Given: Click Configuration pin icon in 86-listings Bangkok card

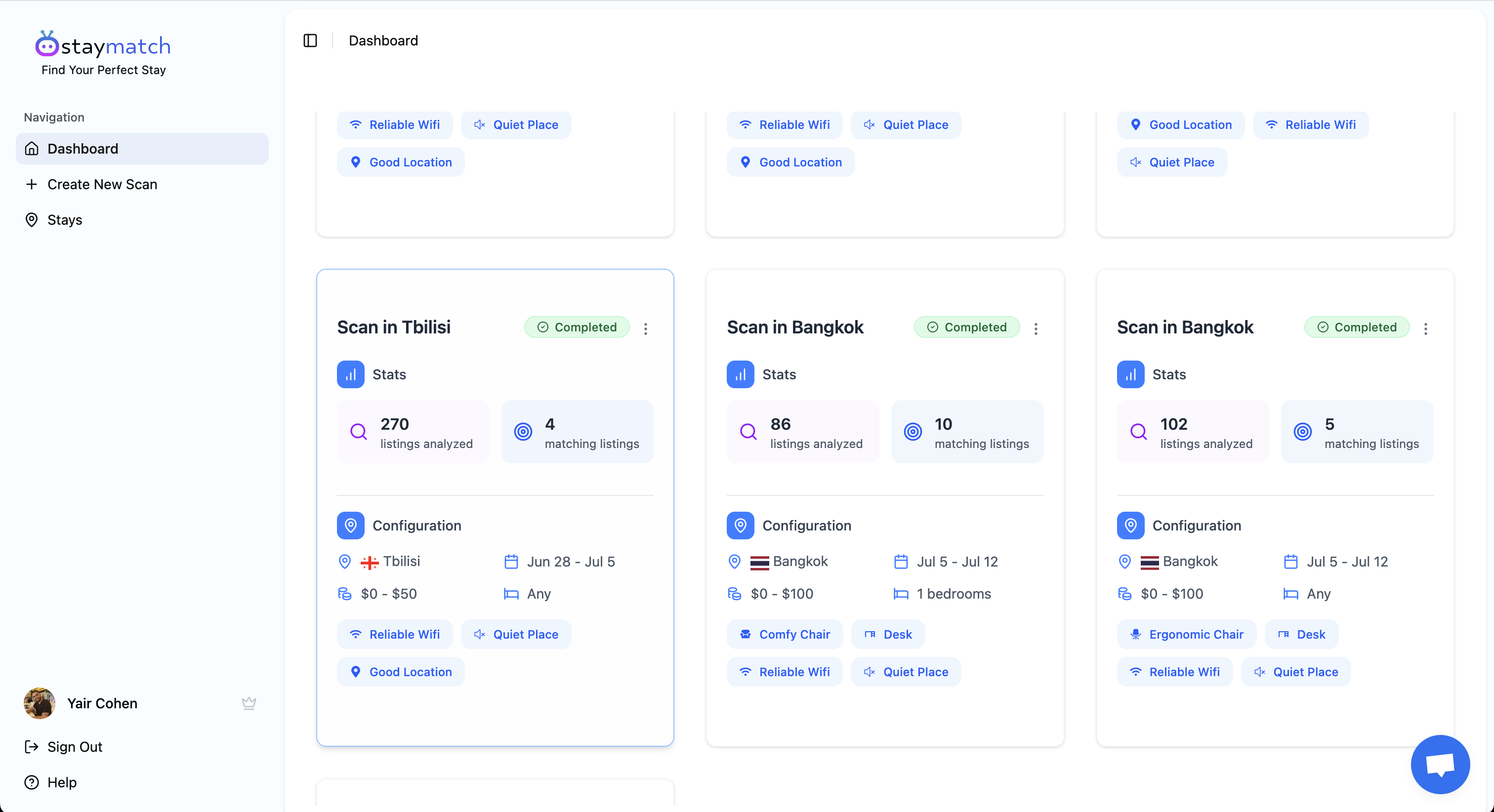Looking at the screenshot, I should 741,526.
